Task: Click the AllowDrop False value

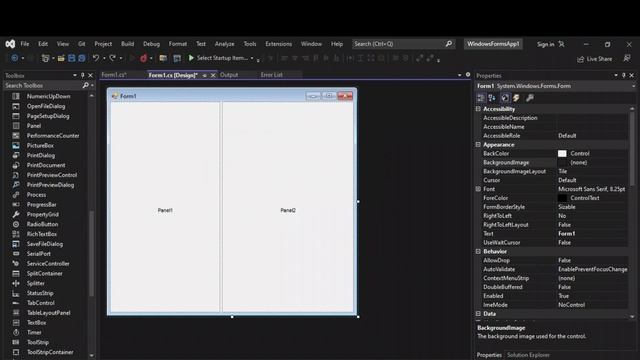Action: [564, 260]
